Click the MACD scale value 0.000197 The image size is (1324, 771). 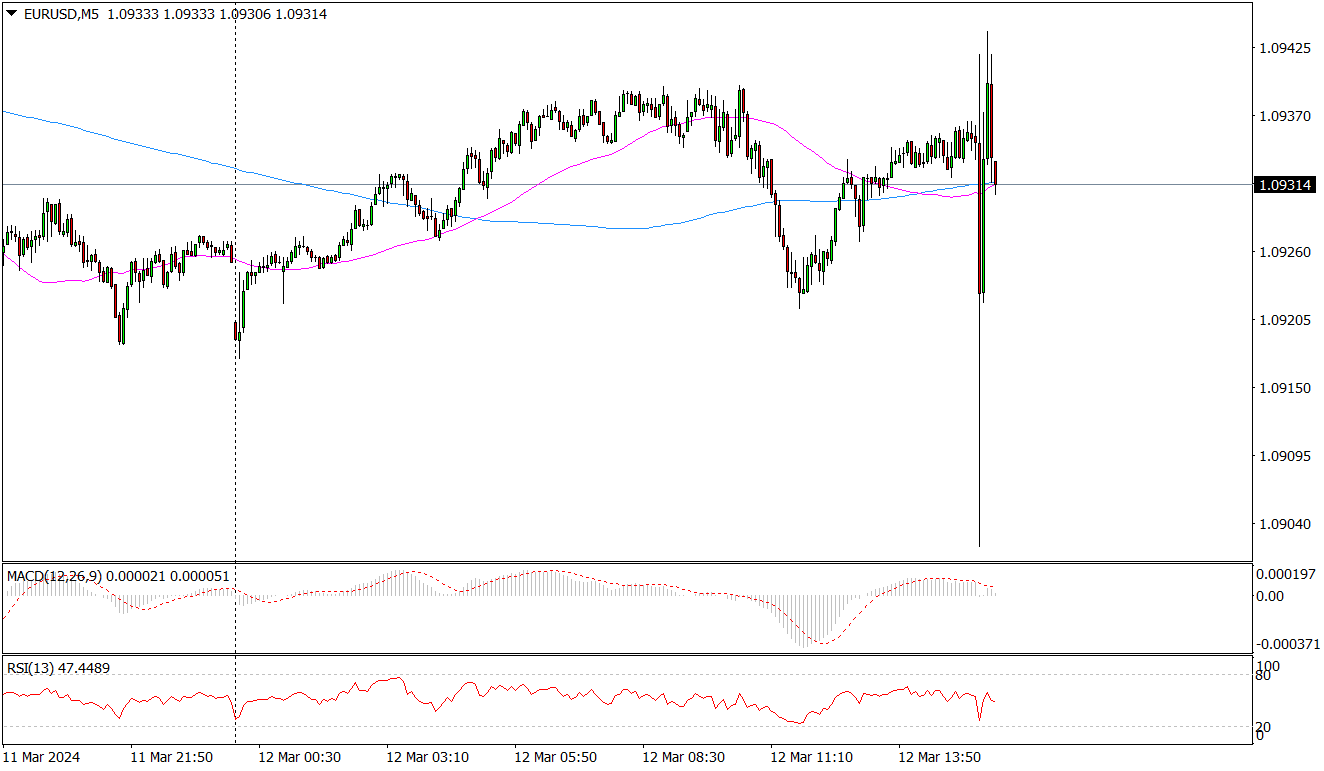point(1286,575)
